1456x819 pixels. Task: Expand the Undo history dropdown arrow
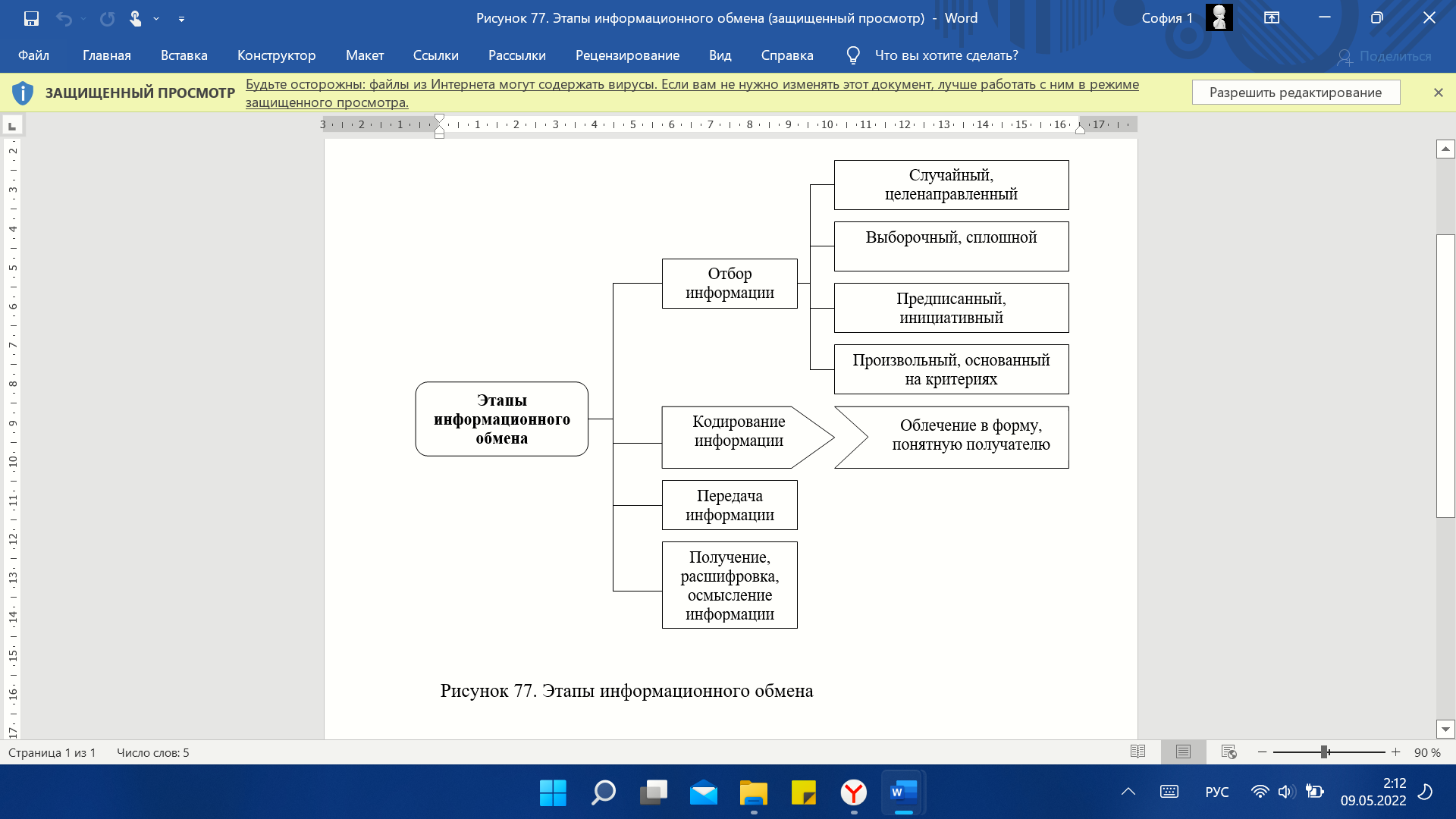point(83,18)
